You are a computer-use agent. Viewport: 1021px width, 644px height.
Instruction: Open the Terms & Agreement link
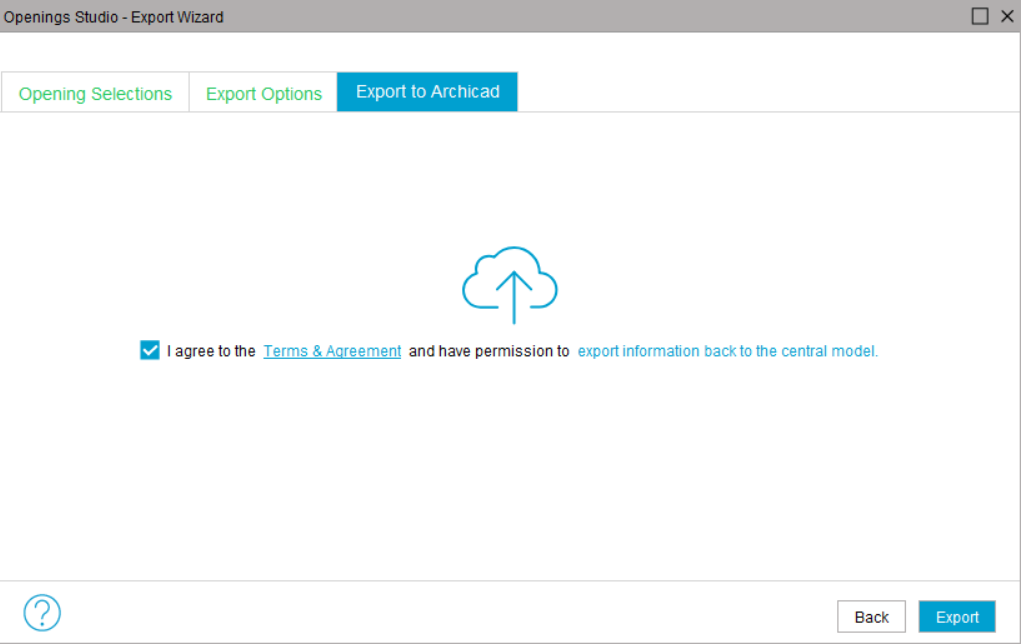click(332, 351)
